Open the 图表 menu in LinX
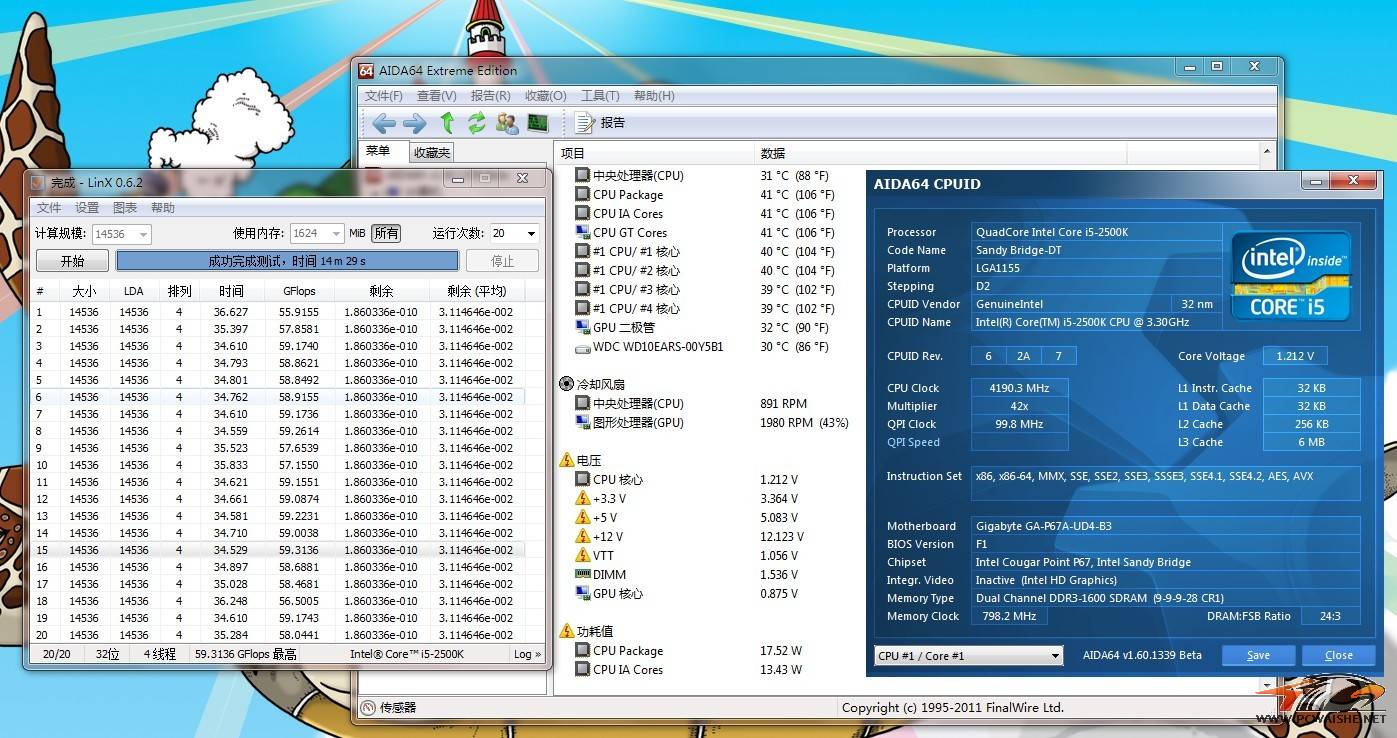This screenshot has height=738, width=1397. click(125, 208)
